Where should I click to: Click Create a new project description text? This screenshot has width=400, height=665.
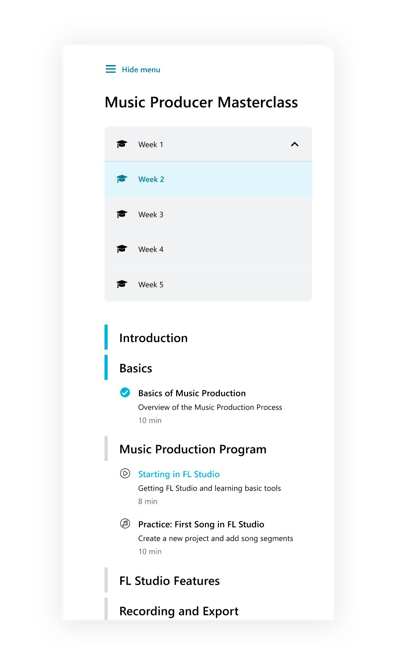(215, 539)
